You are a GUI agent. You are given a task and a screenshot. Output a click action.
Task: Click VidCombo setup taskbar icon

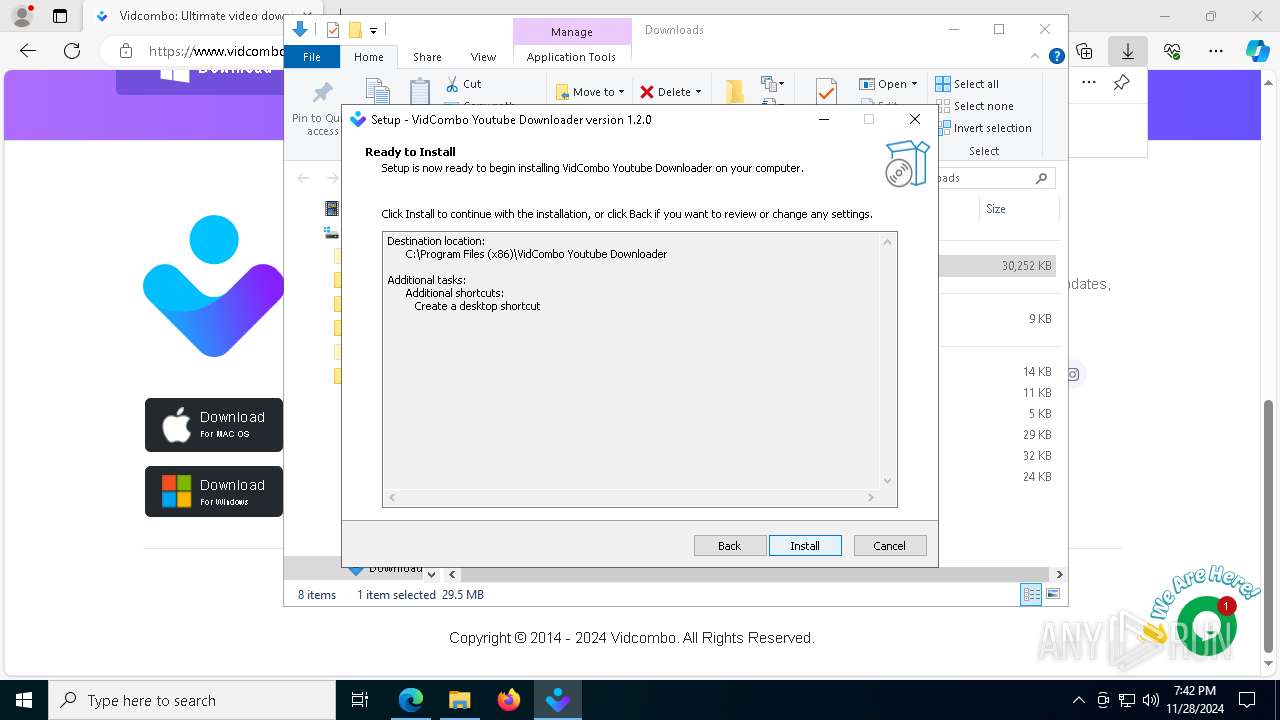tap(558, 700)
